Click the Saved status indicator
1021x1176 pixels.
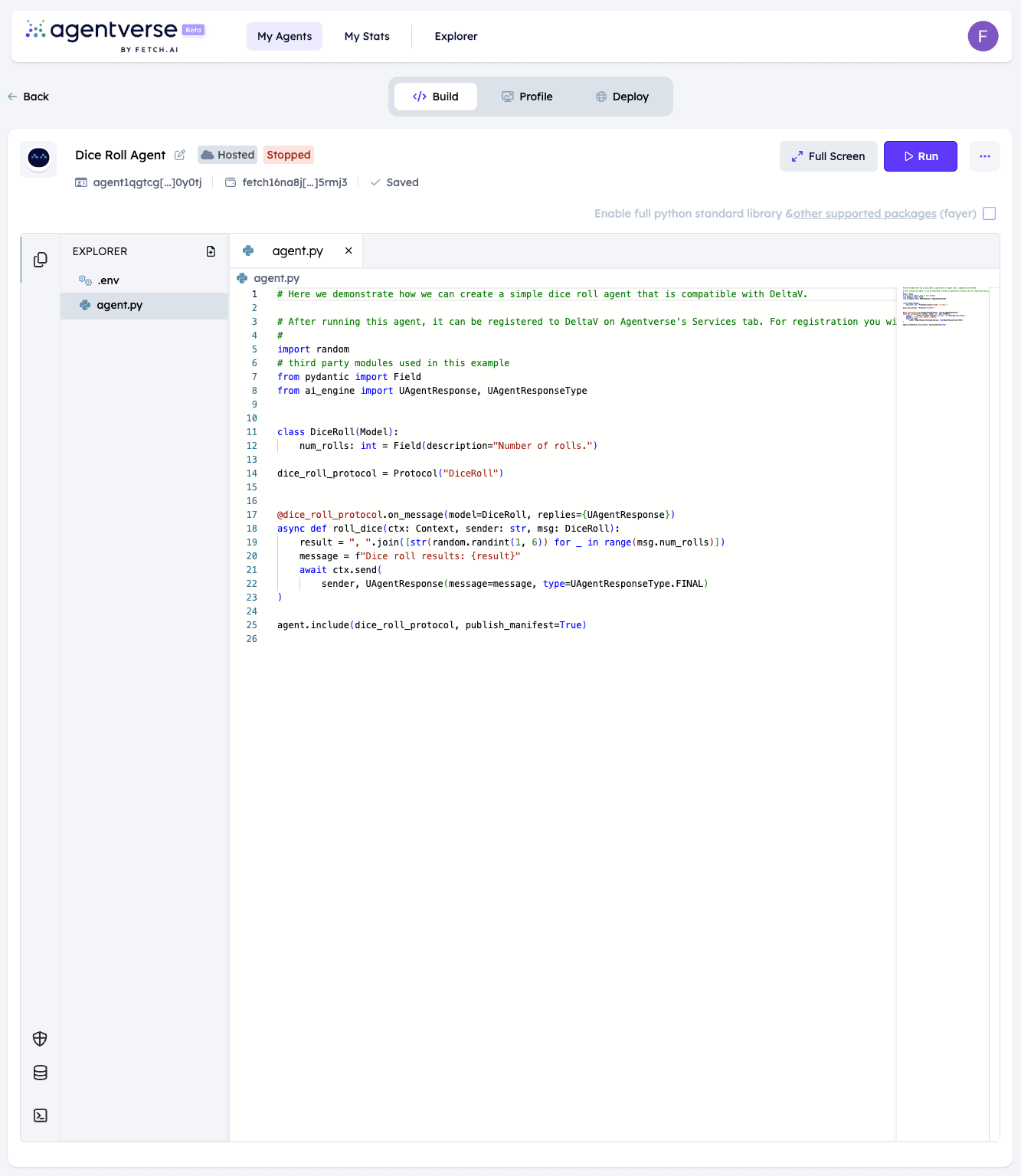coord(394,182)
